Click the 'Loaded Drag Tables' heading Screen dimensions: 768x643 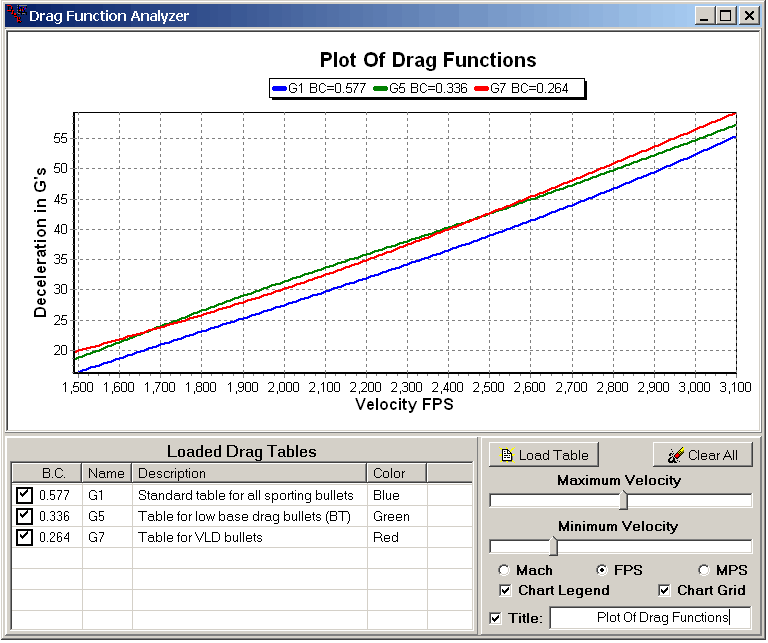(x=241, y=451)
